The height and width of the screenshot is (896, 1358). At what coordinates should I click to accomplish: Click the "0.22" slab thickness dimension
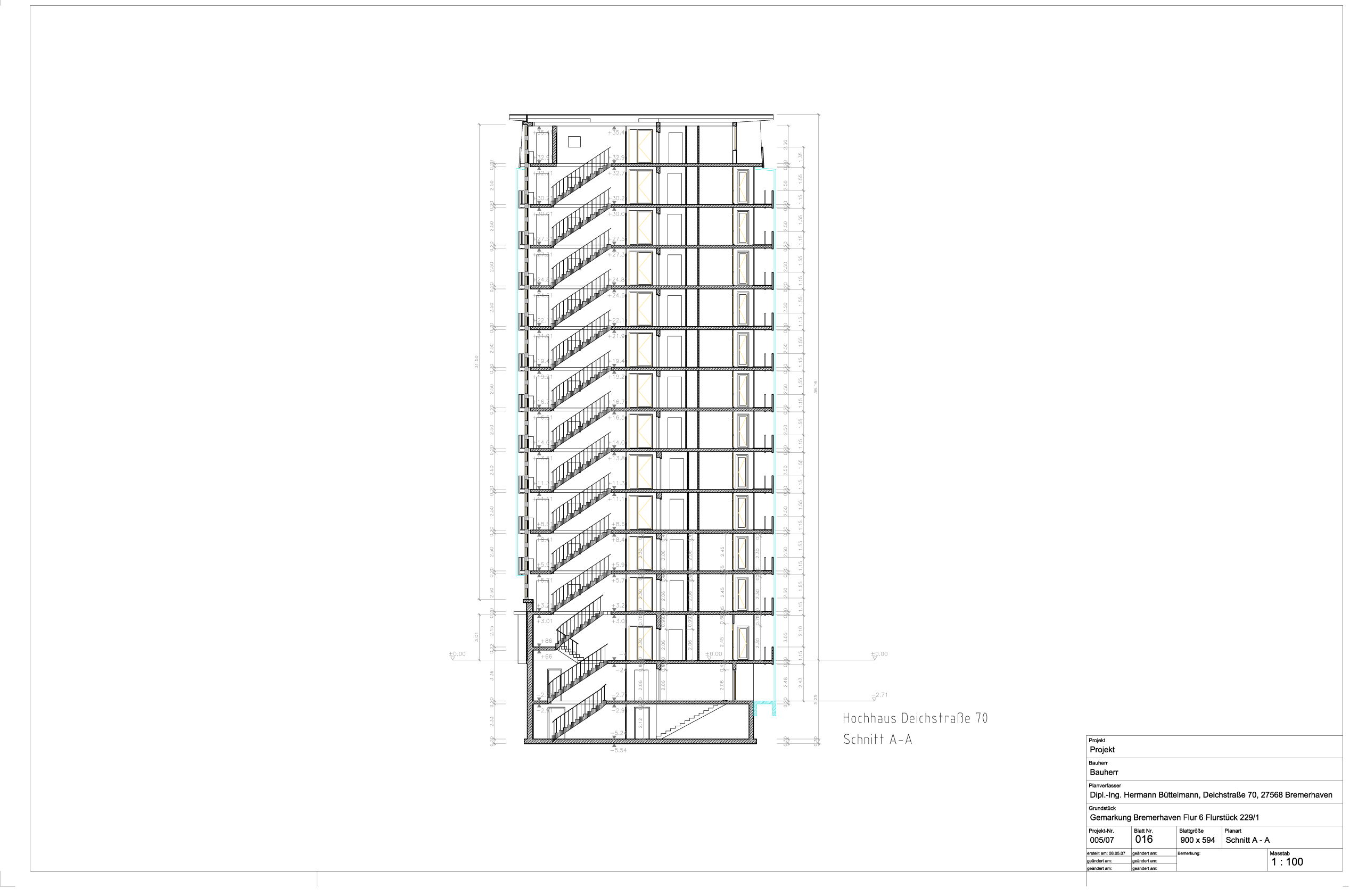tap(491, 649)
